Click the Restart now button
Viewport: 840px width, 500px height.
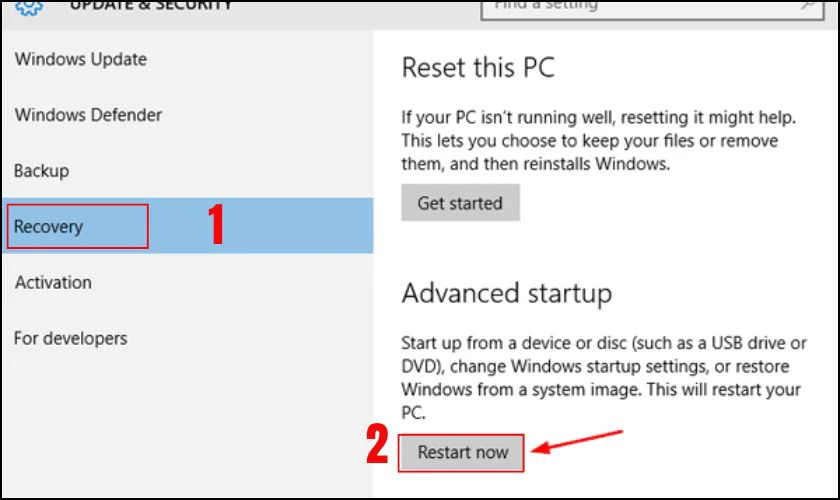(463, 452)
